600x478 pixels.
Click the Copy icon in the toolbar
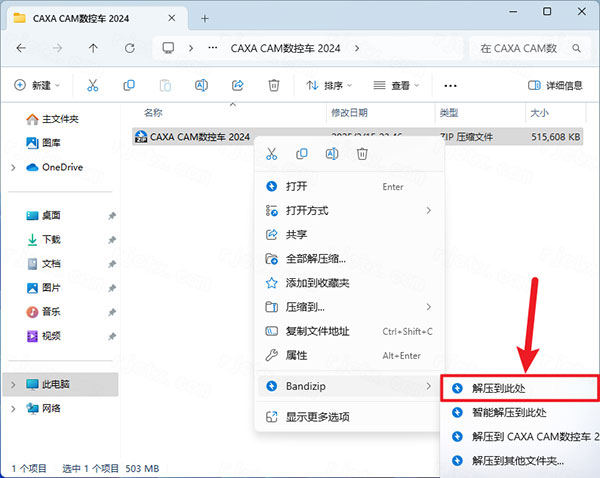(x=129, y=85)
